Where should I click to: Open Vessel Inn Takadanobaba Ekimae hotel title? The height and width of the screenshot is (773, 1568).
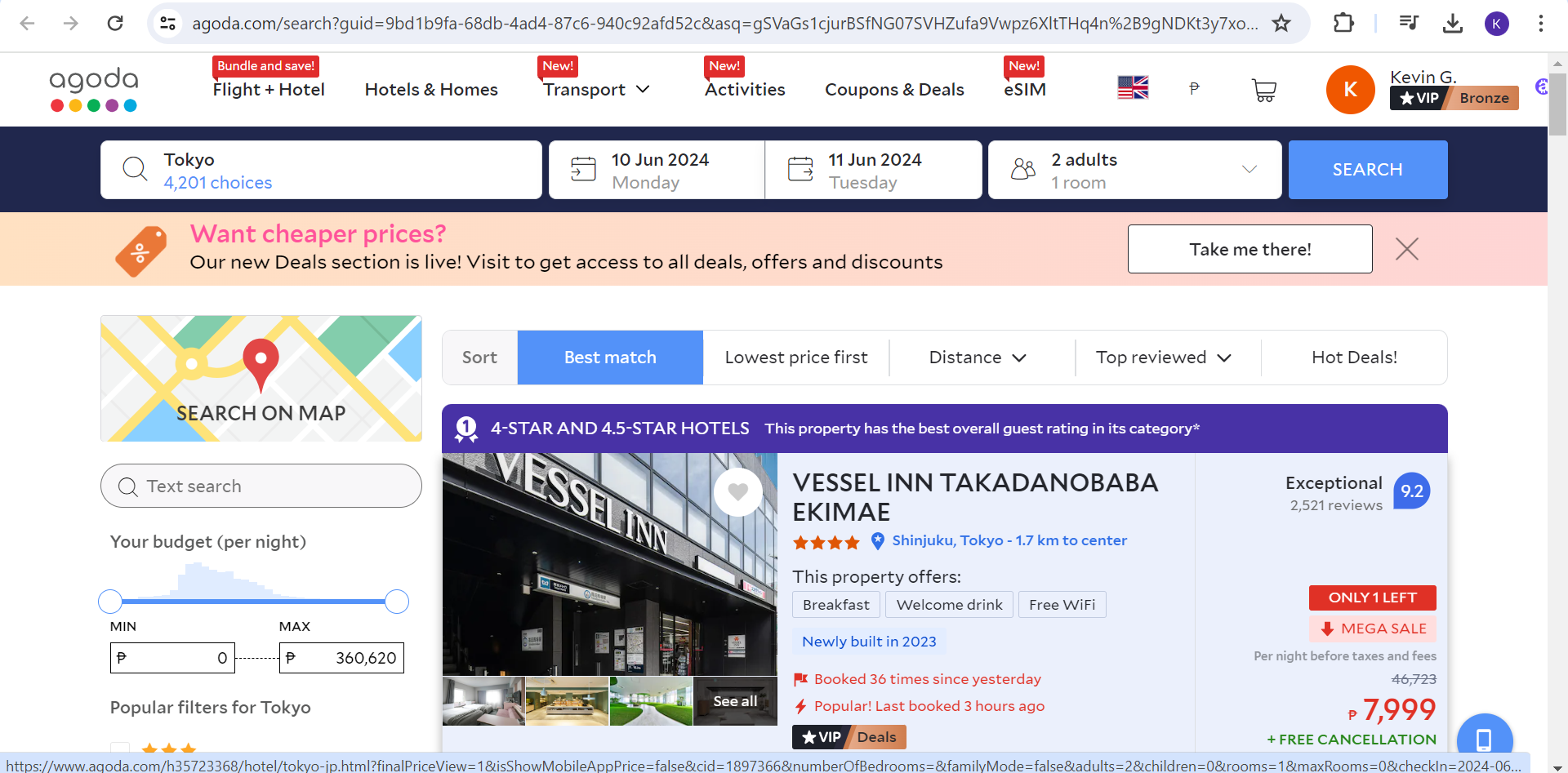tap(975, 497)
